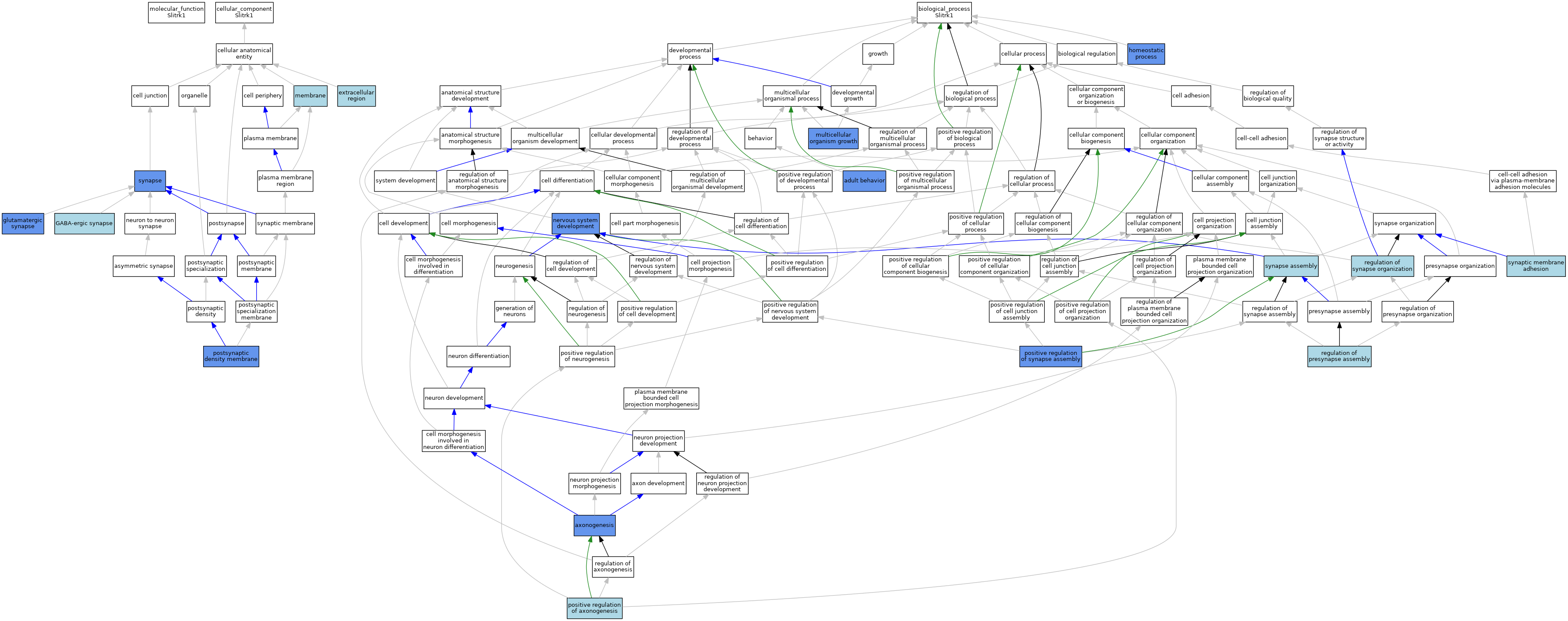
Task: Select the 'synapse organization' node
Action: pyautogui.click(x=1404, y=223)
